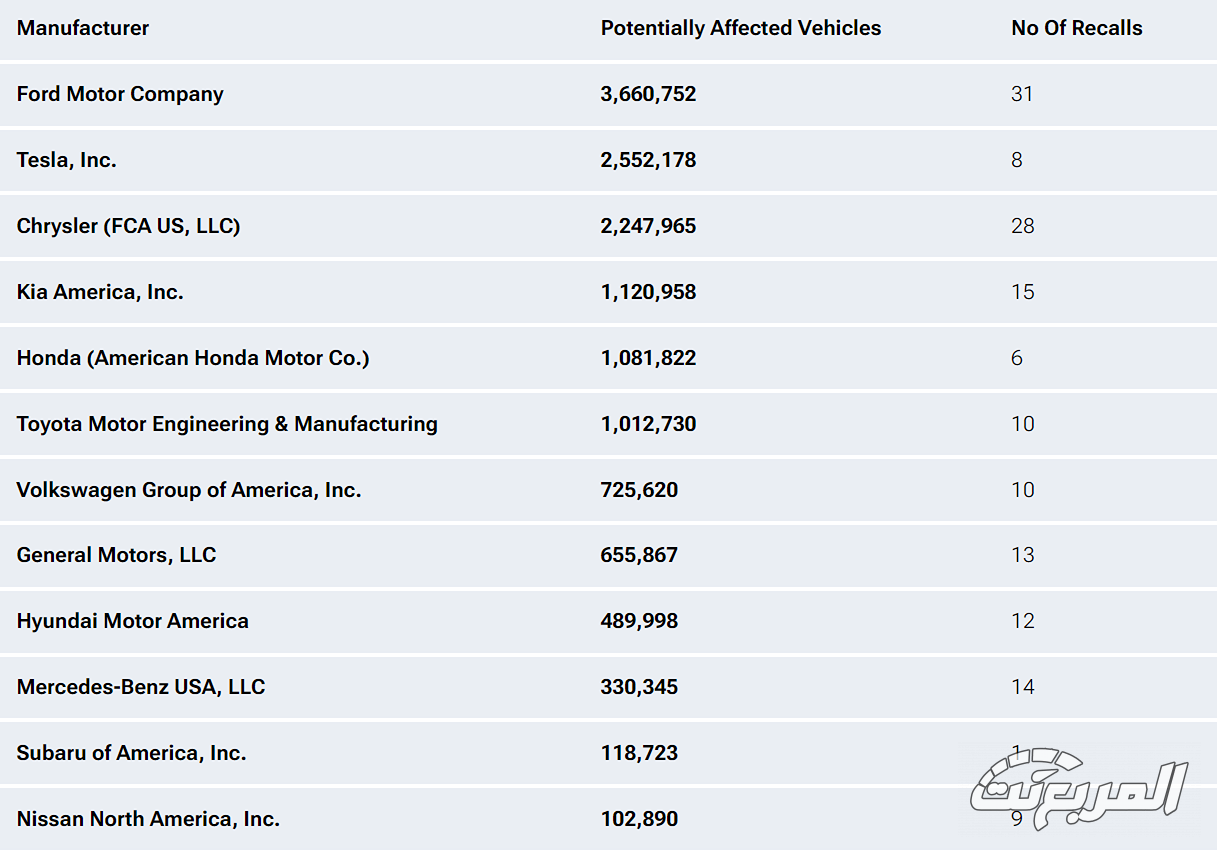
Task: Click the Chrysler (FCA US, LLC) cell
Action: [x=128, y=226]
